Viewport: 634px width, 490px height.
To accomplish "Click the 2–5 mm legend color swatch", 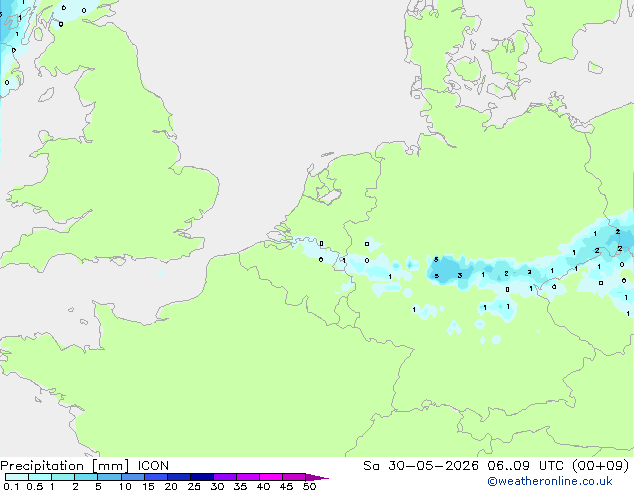I will [86, 477].
